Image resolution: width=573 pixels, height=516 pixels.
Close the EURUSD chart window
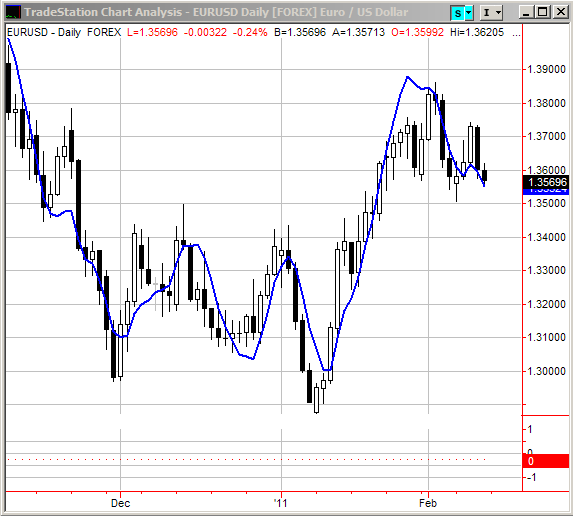(561, 13)
